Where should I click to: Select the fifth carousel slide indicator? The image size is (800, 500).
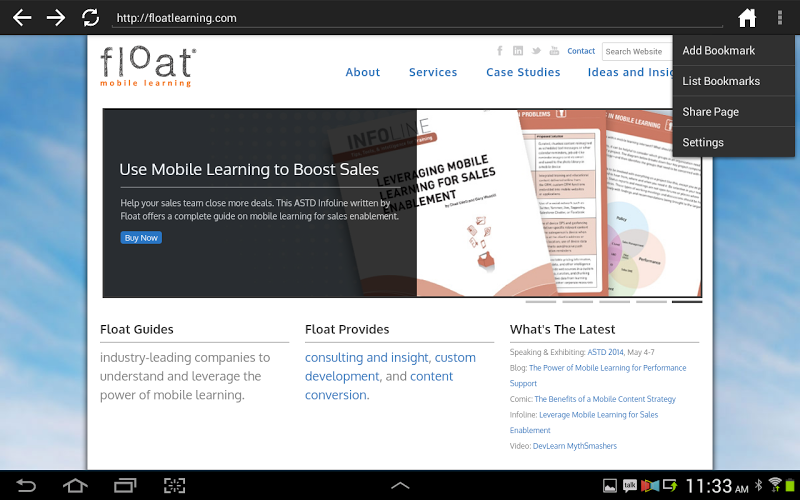coord(687,302)
